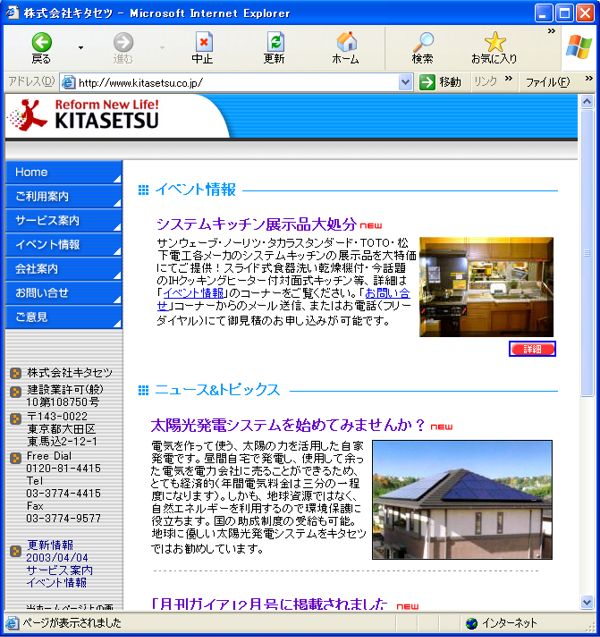600x637 pixels.
Task: Click the red 詳細 details button
Action: coord(532,349)
